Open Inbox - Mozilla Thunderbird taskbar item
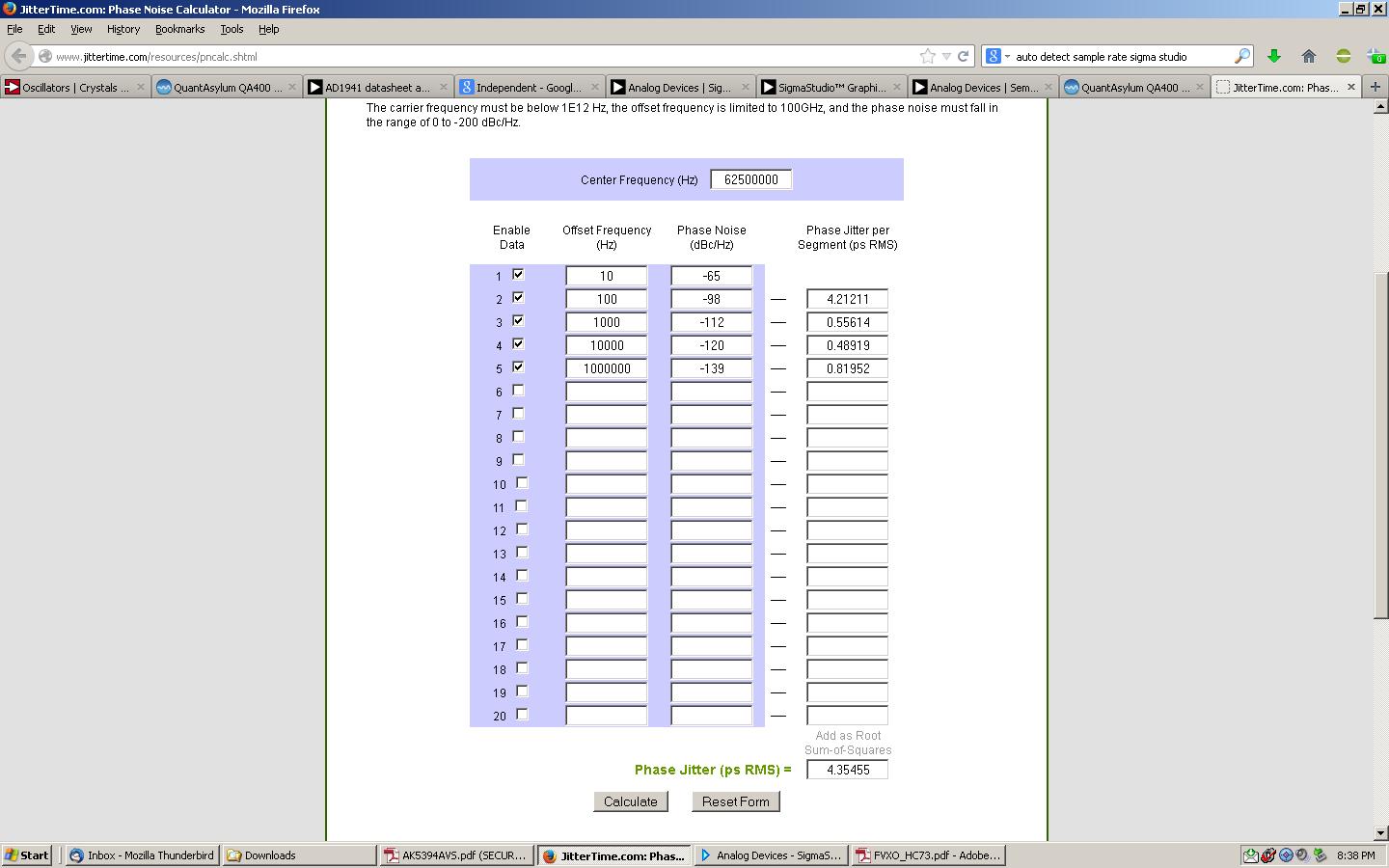This screenshot has width=1389, height=868. pyautogui.click(x=142, y=855)
